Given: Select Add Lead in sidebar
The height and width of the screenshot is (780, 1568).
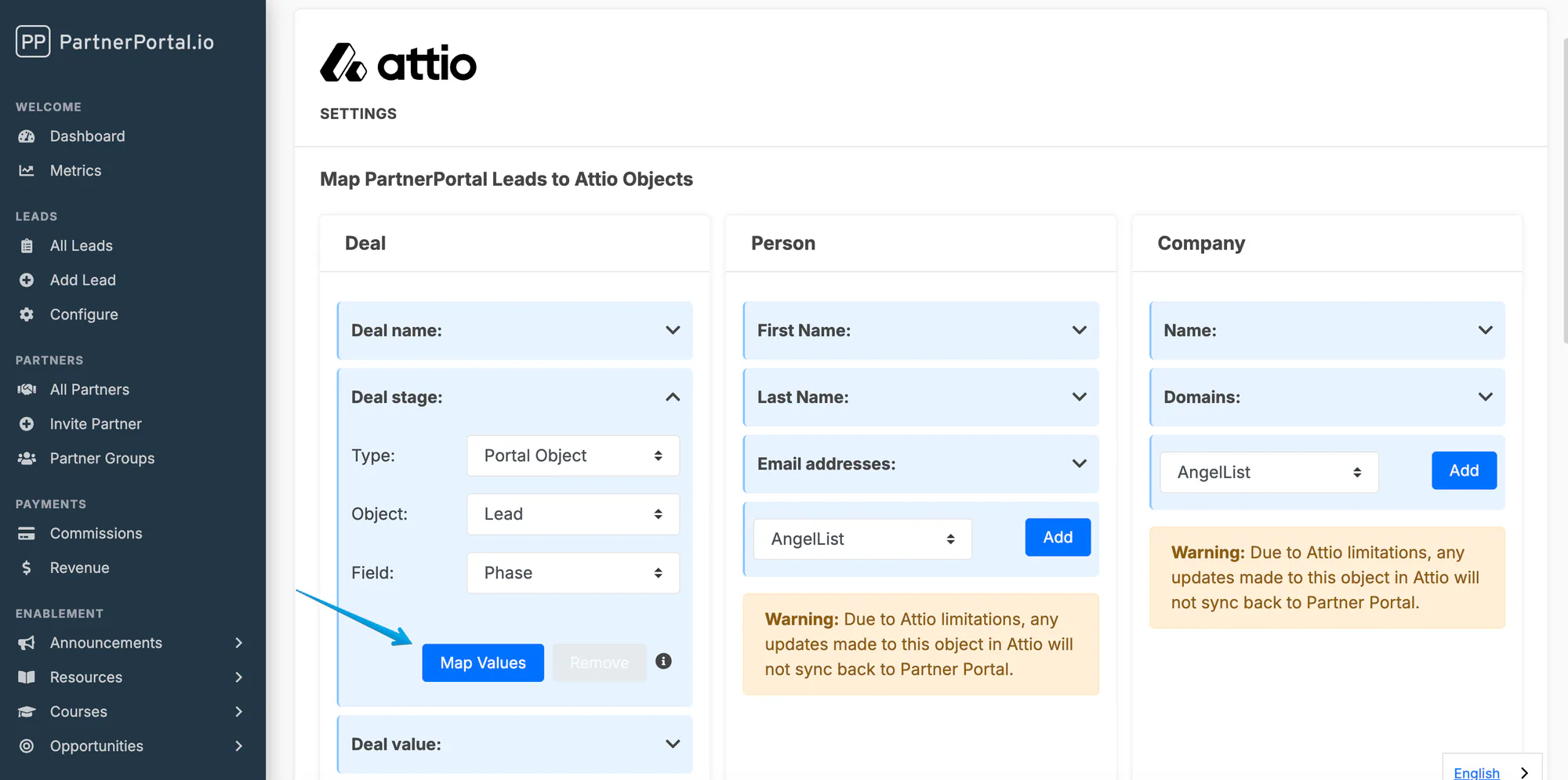Looking at the screenshot, I should [x=83, y=280].
